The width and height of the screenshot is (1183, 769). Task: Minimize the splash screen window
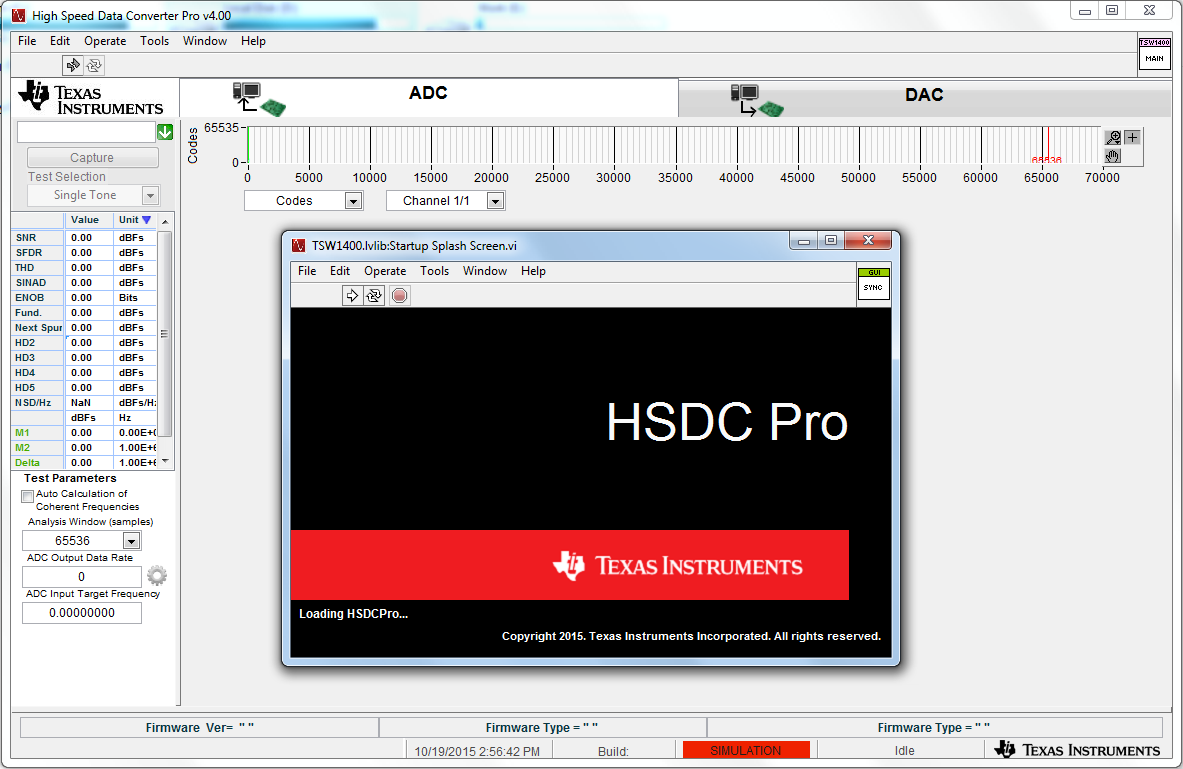(x=804, y=241)
